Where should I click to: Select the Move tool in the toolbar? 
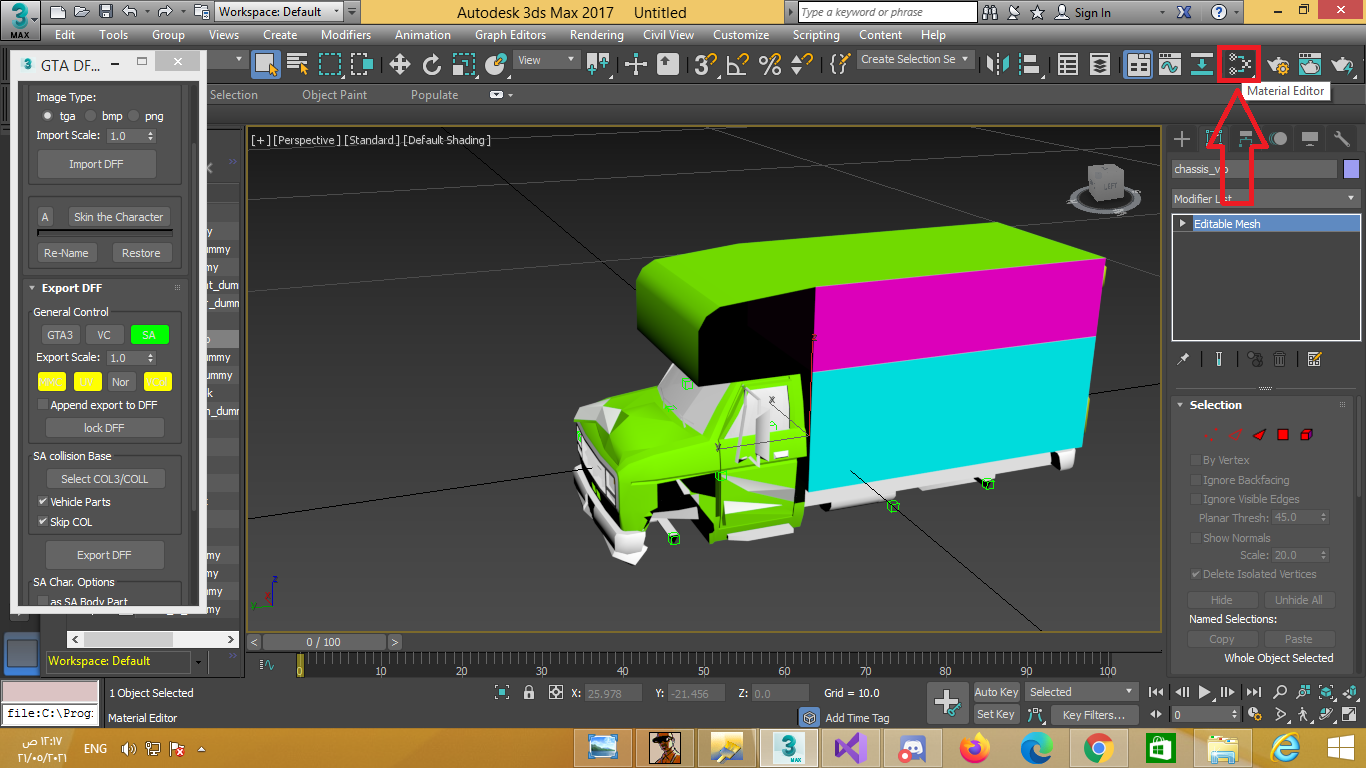pyautogui.click(x=400, y=64)
